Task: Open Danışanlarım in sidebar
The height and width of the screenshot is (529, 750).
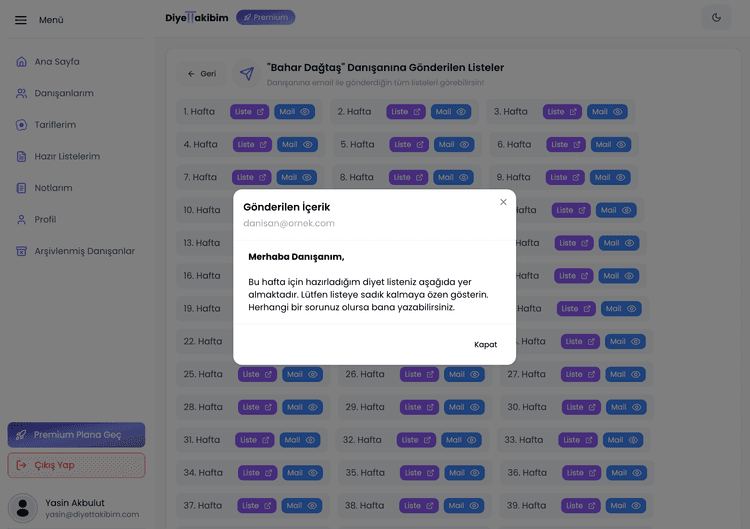Action: (x=63, y=93)
